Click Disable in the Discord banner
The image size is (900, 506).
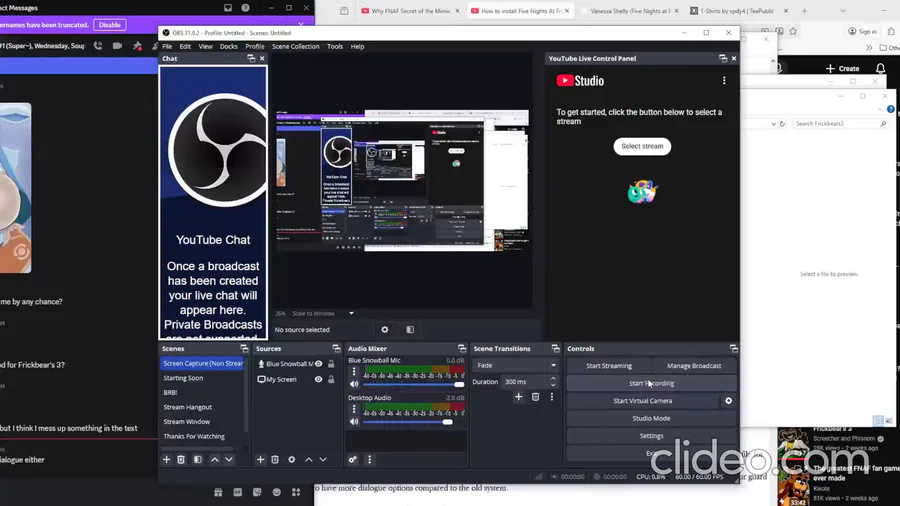pyautogui.click(x=110, y=25)
